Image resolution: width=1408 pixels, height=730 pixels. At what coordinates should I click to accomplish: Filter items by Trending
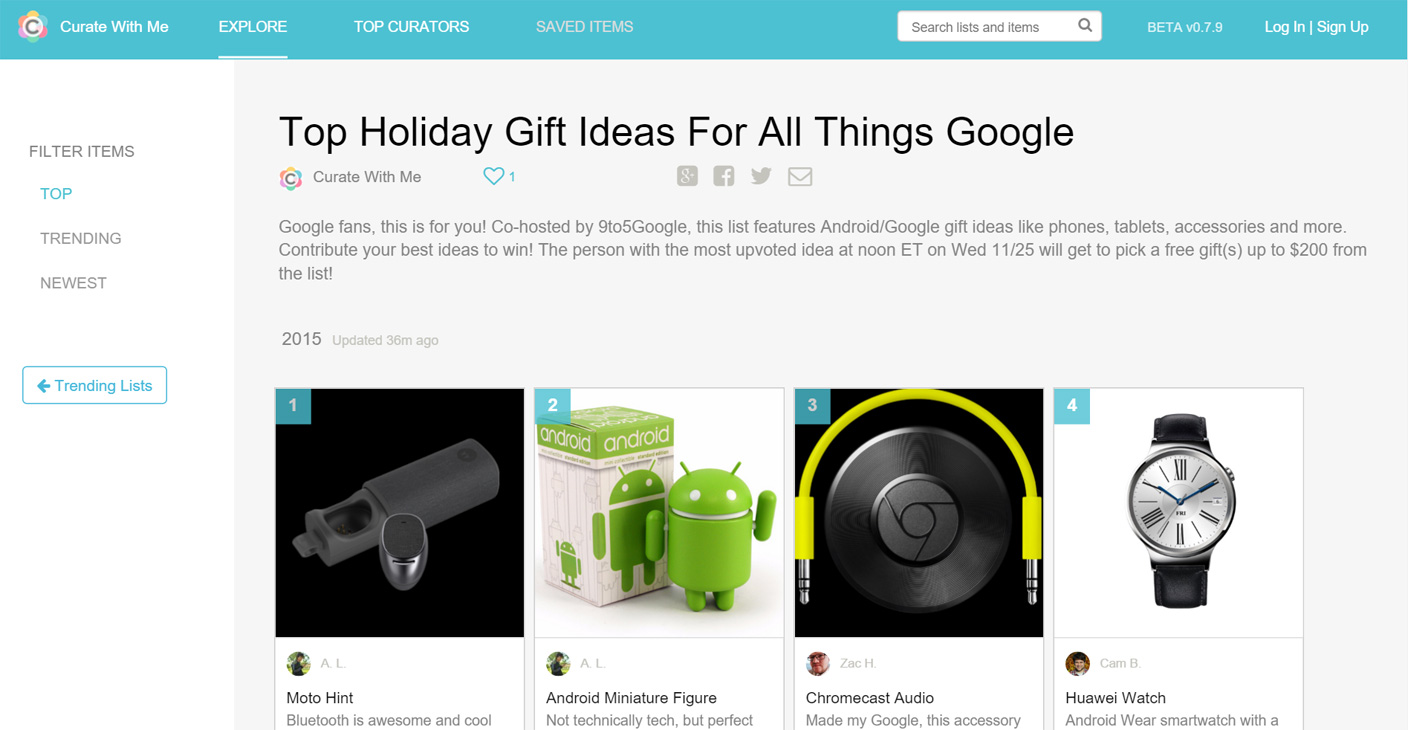[x=81, y=238]
